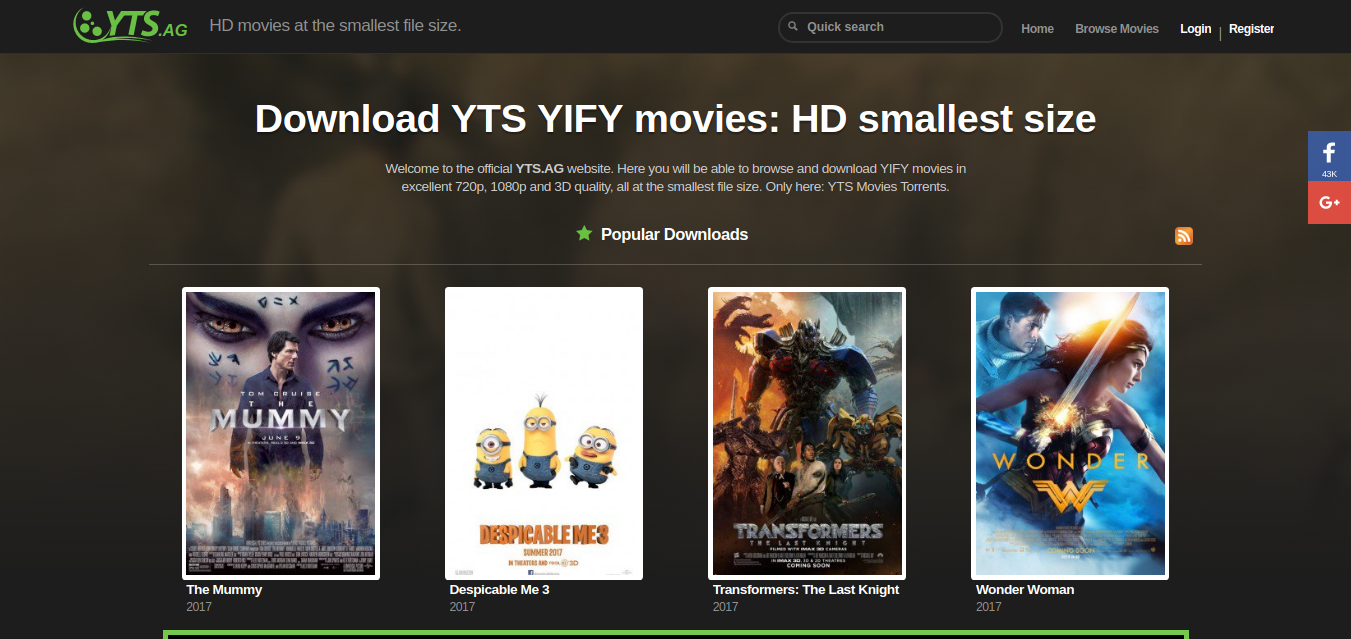Go to the Home page
Image resolution: width=1351 pixels, height=639 pixels.
(1037, 29)
